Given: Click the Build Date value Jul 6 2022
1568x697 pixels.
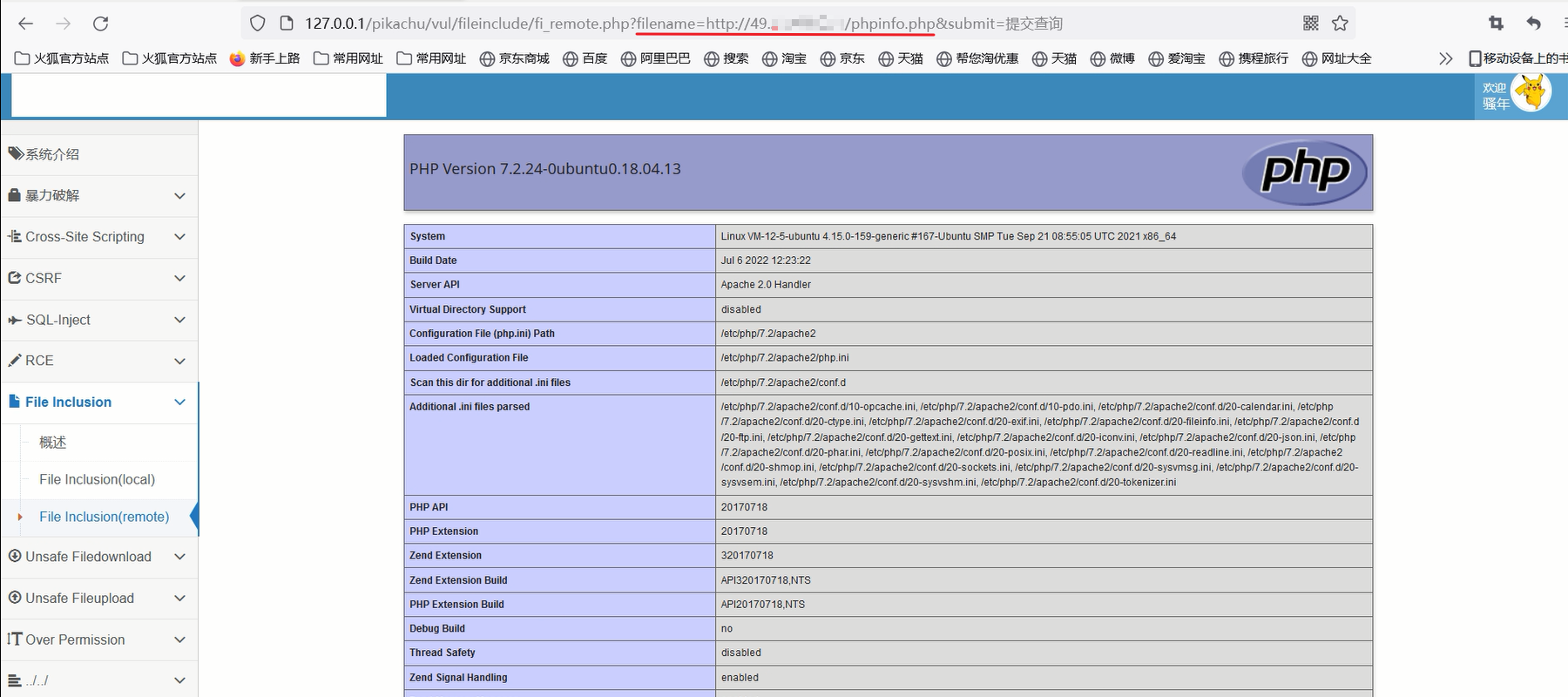Looking at the screenshot, I should [x=766, y=261].
